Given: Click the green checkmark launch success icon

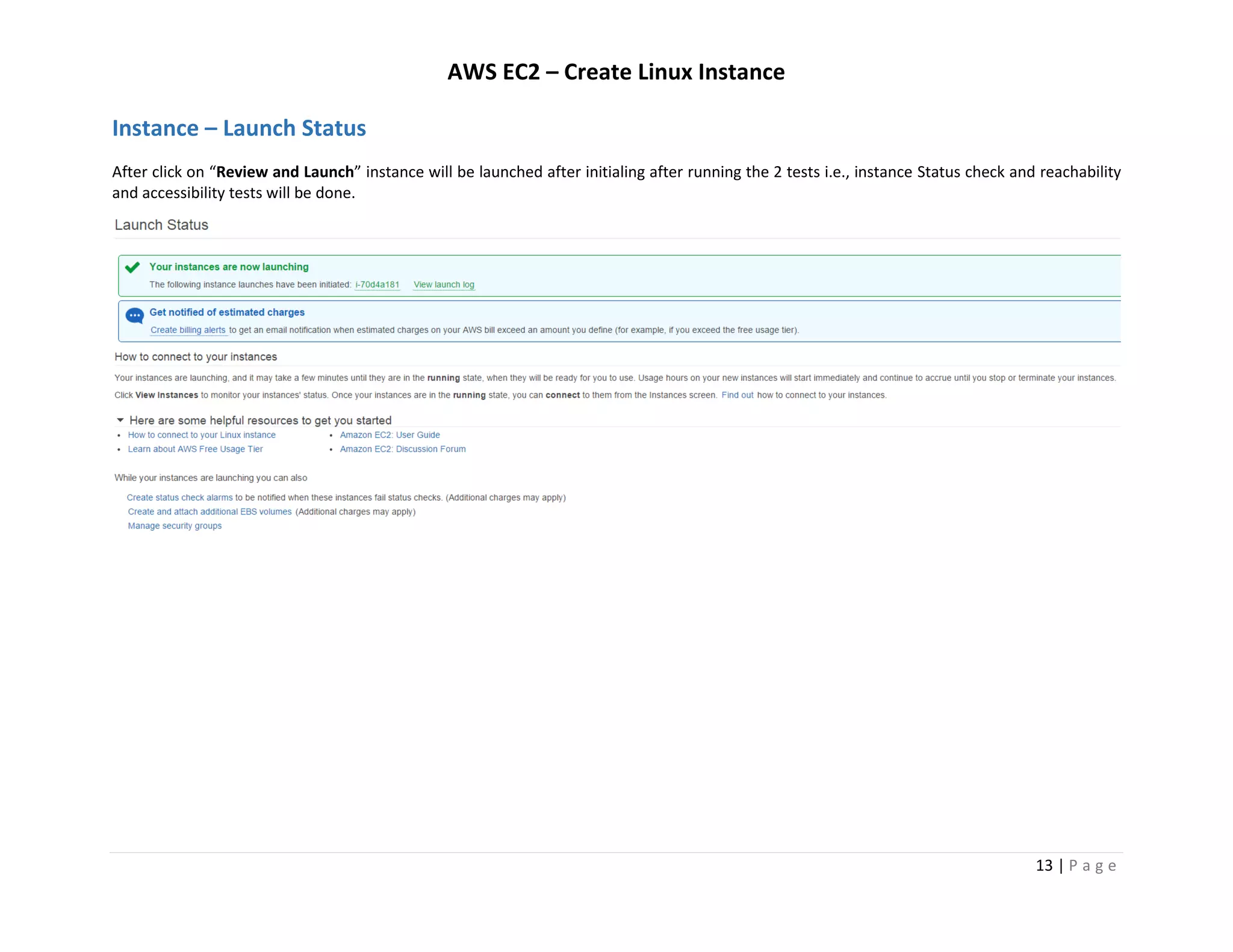Looking at the screenshot, I should click(x=132, y=267).
